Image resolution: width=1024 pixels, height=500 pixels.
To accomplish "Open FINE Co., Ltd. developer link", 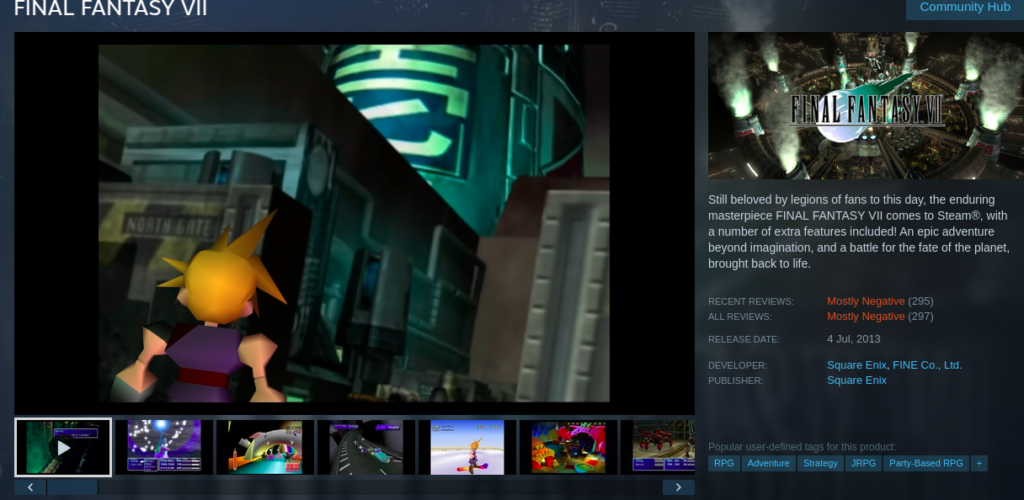I will click(927, 365).
